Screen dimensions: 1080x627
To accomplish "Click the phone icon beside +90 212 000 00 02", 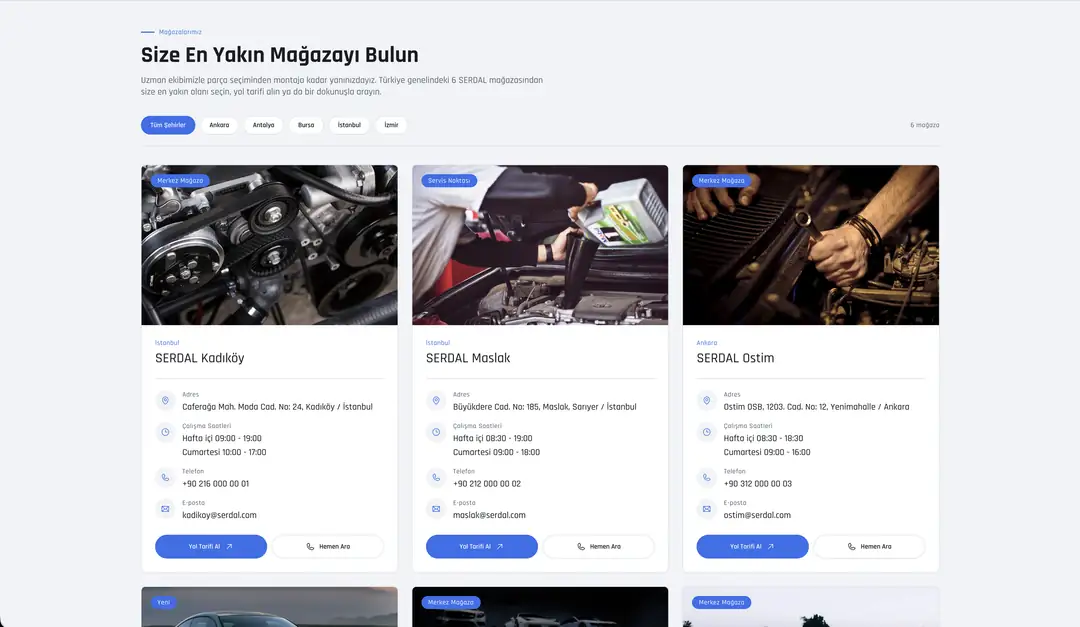I will tap(436, 477).
